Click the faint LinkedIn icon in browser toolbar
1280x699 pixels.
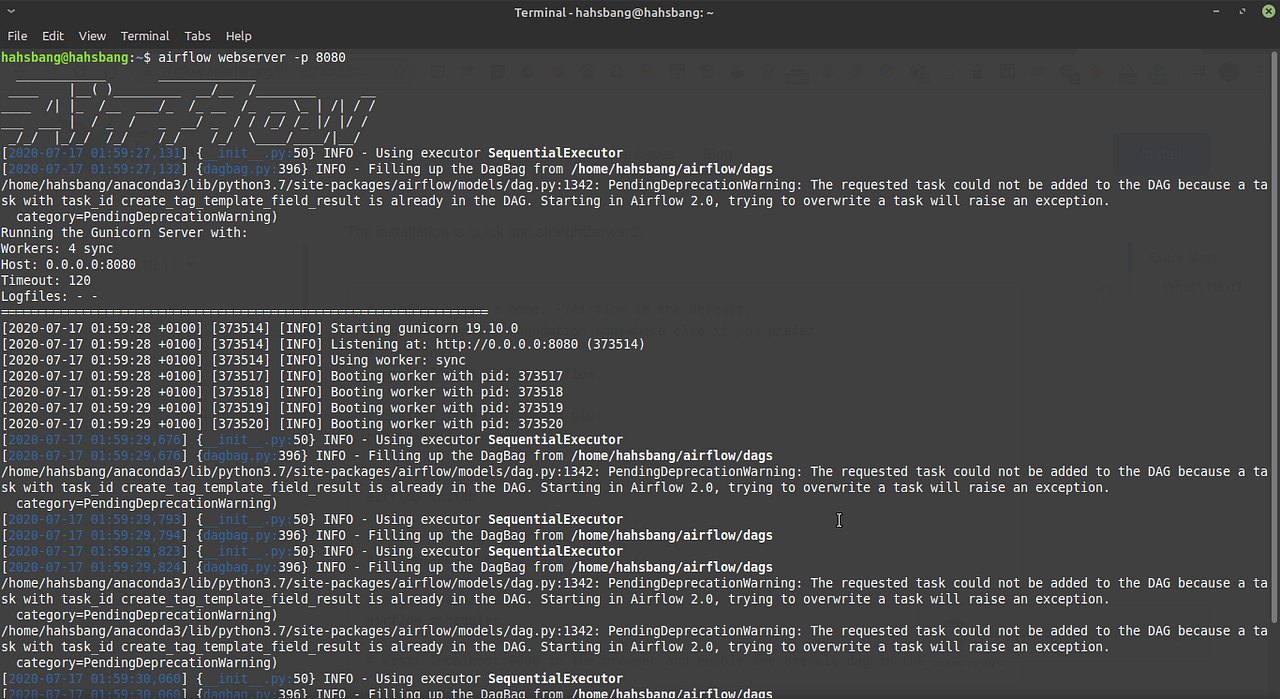pyautogui.click(x=1007, y=70)
